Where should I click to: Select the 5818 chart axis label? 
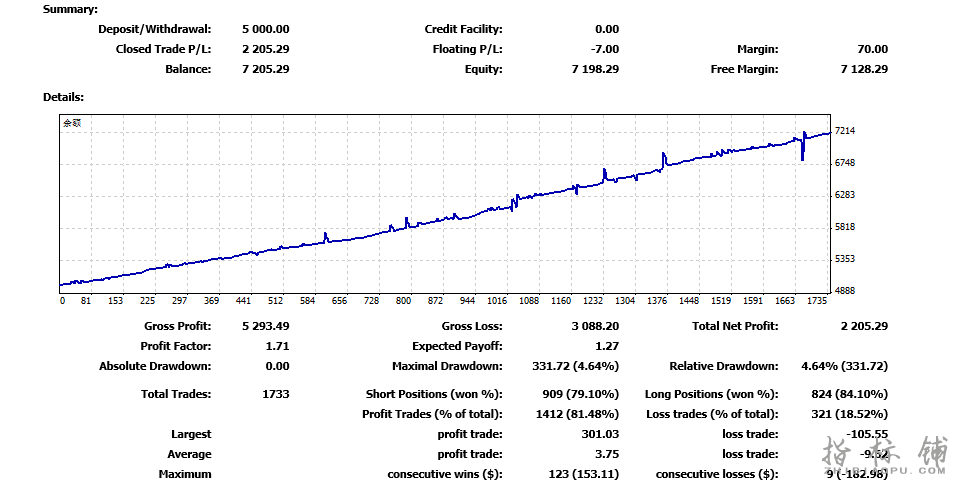click(x=845, y=227)
